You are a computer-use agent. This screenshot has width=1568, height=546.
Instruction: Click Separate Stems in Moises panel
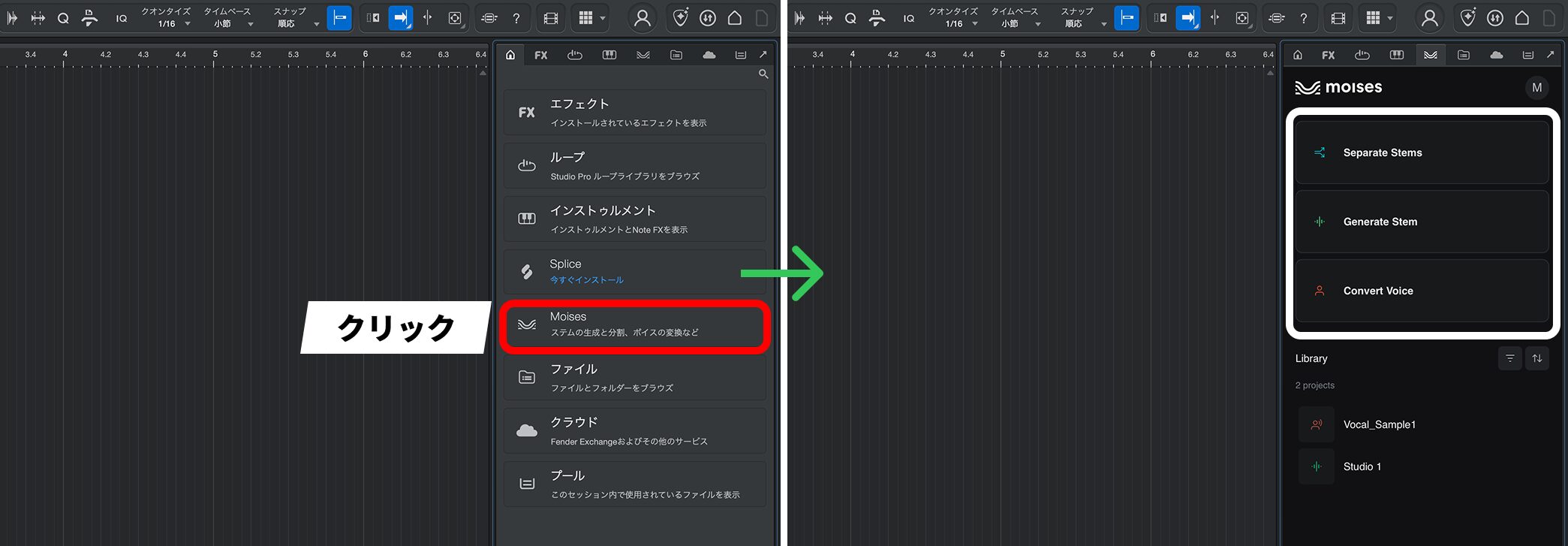point(1422,152)
